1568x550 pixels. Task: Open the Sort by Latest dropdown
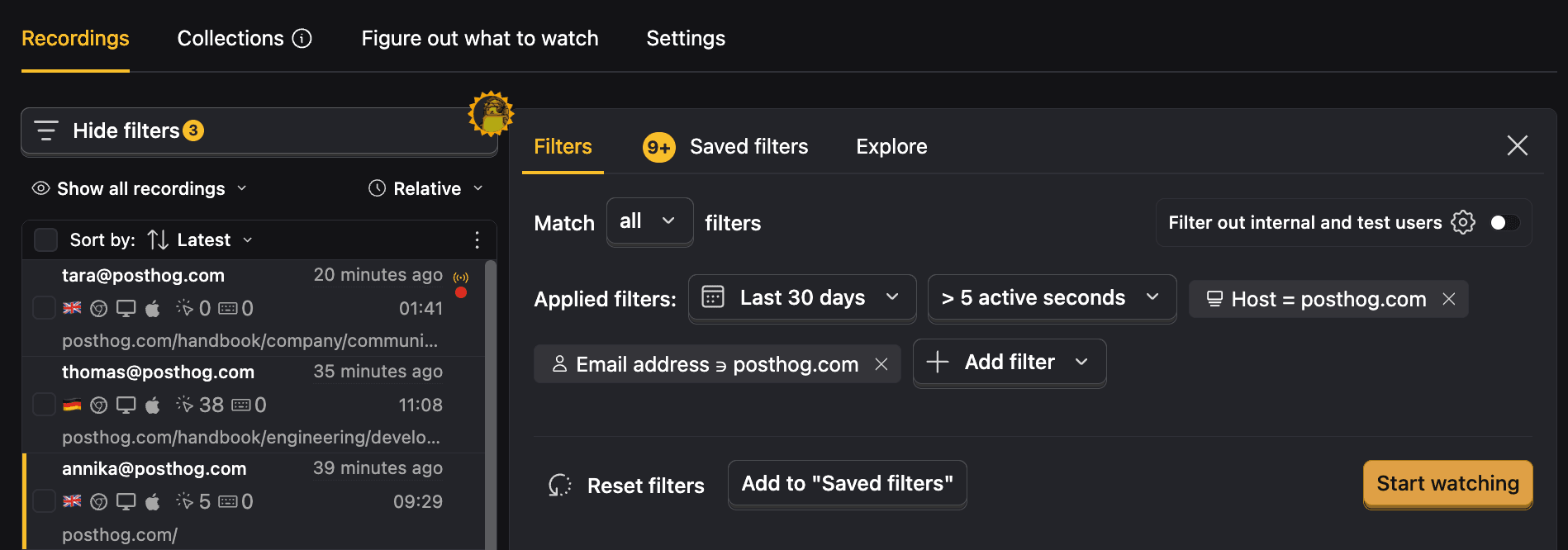[x=201, y=239]
